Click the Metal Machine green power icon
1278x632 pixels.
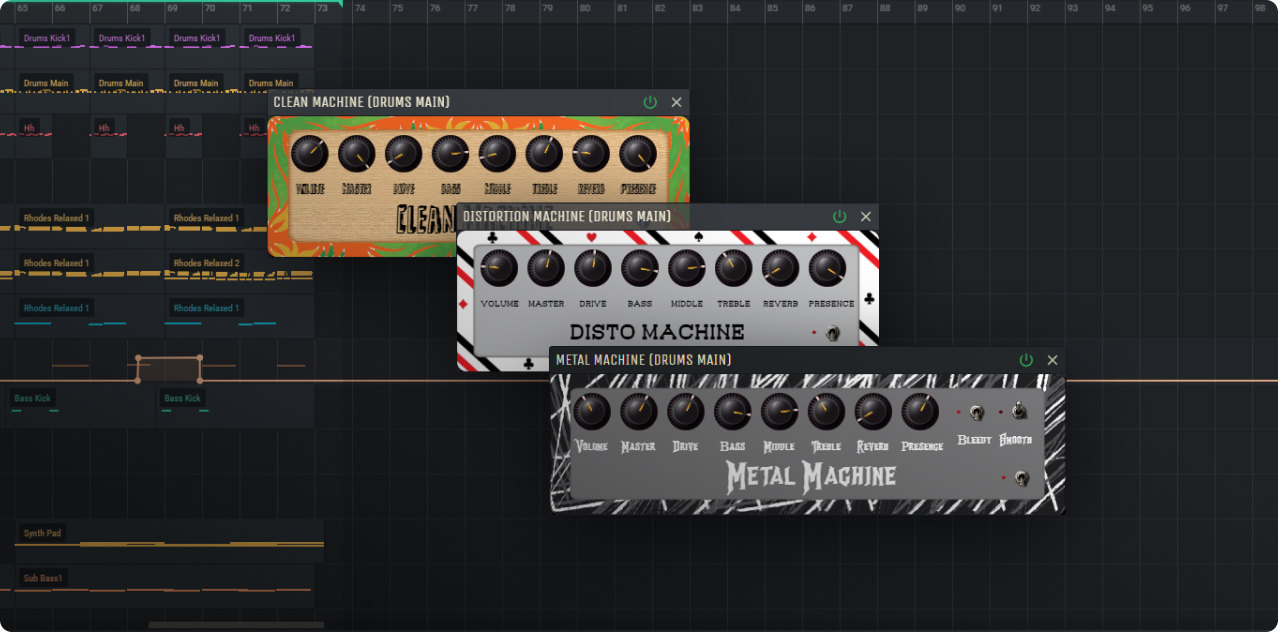click(x=1026, y=360)
